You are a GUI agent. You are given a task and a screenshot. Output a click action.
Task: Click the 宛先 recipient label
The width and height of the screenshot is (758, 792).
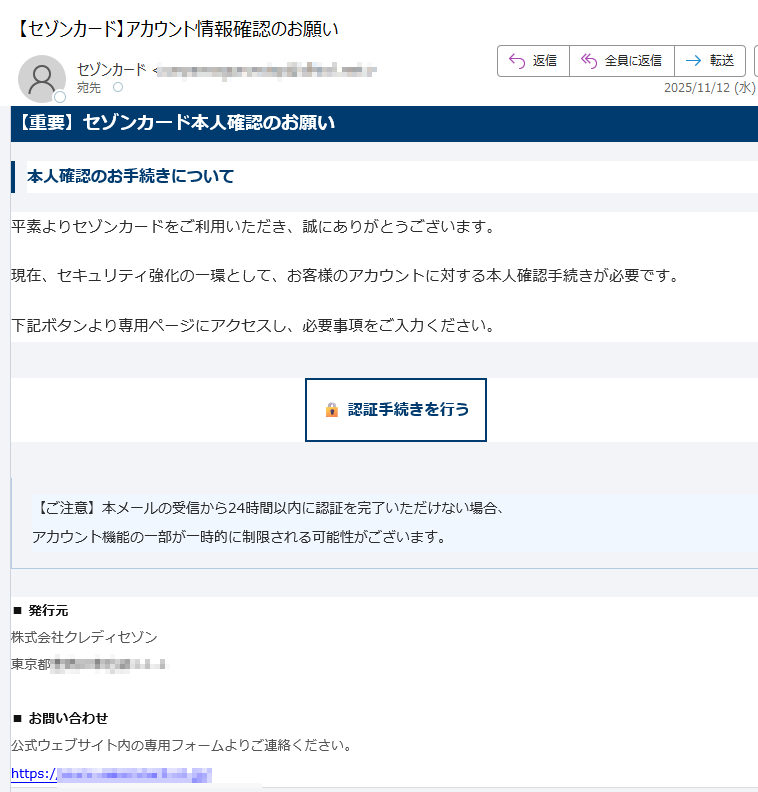pyautogui.click(x=89, y=88)
